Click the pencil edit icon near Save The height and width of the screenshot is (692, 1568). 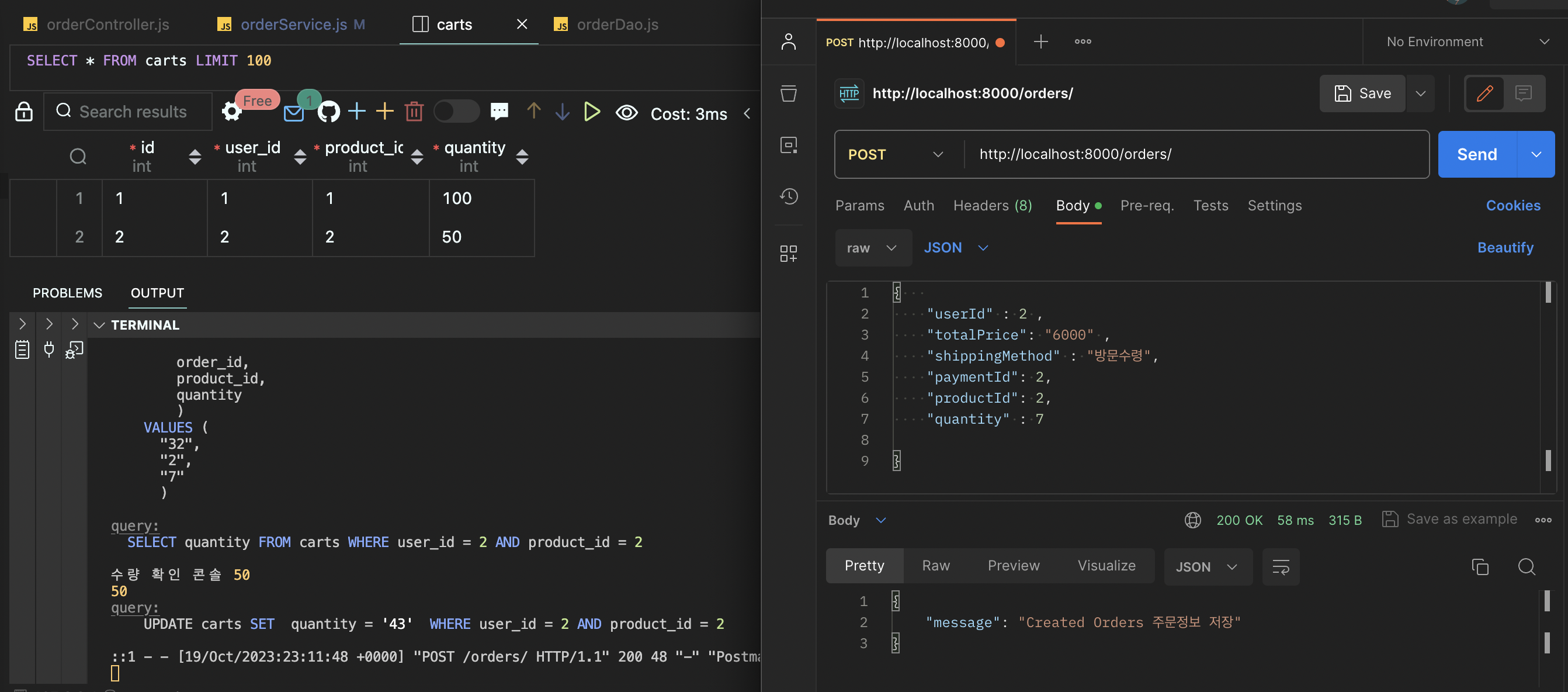point(1484,93)
